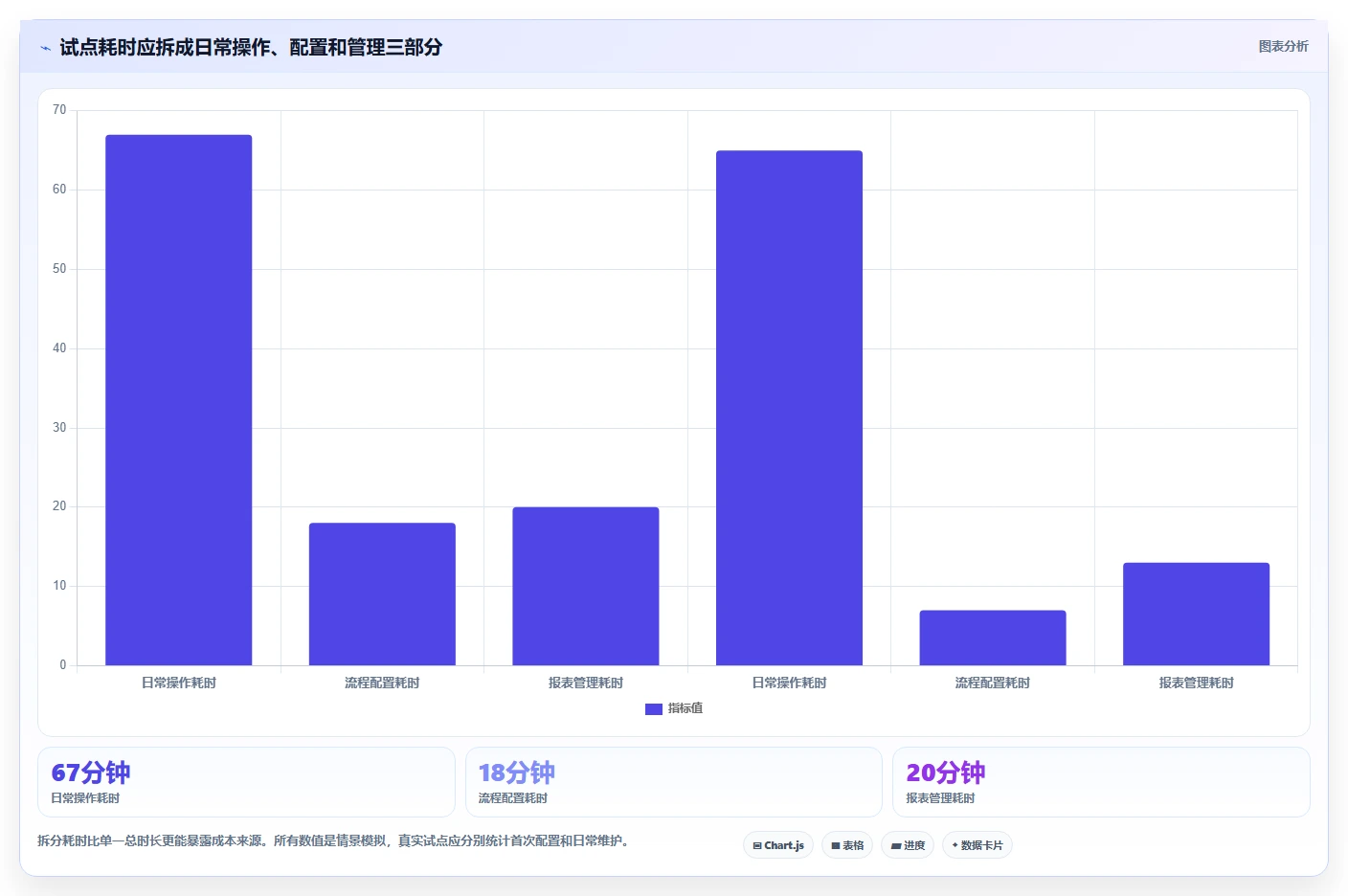The image size is (1348, 896).
Task: Click the footer note starting 拆分耗时比单一总时长
Action: point(335,840)
